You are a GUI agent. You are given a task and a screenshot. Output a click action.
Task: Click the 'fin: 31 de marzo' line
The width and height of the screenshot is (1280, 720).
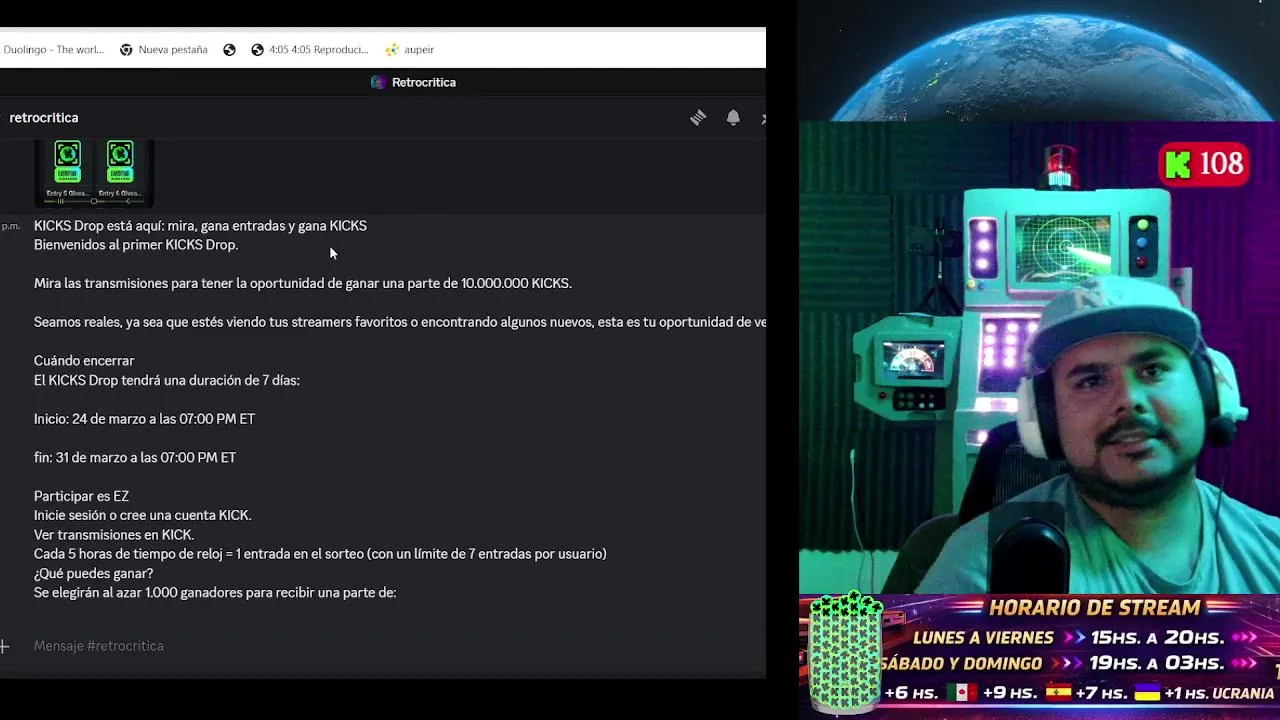click(x=135, y=458)
